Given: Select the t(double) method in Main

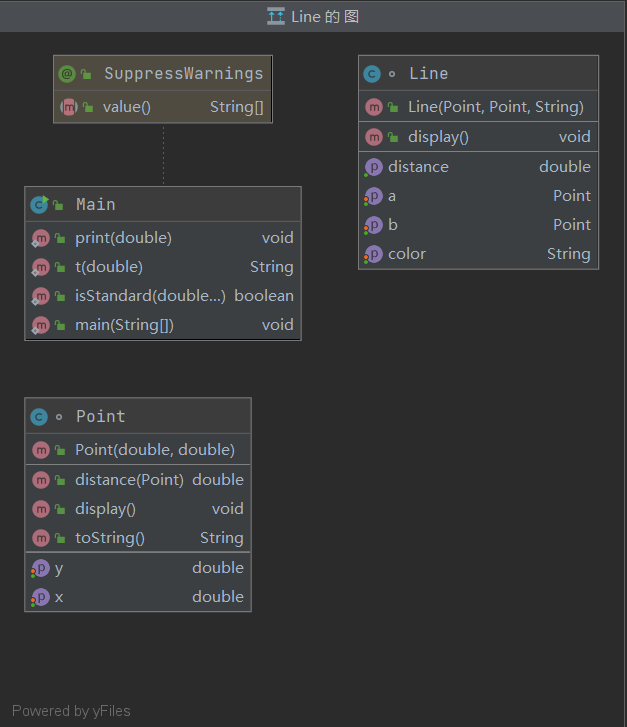Looking at the screenshot, I should coord(163,267).
